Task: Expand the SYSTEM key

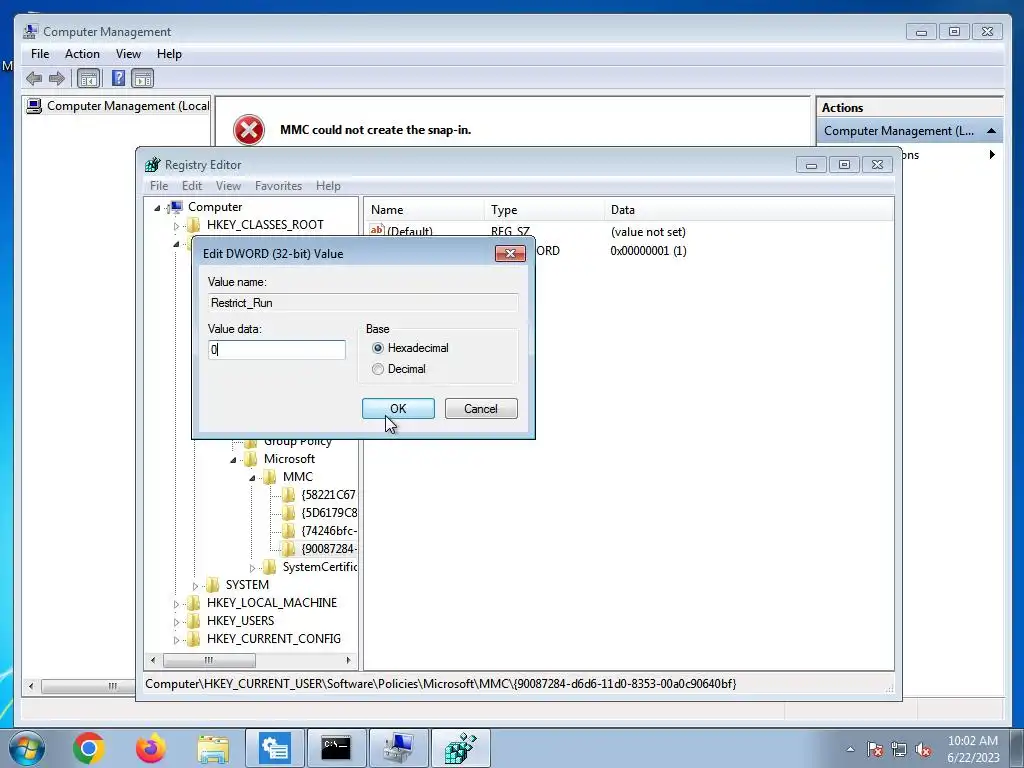Action: point(195,586)
